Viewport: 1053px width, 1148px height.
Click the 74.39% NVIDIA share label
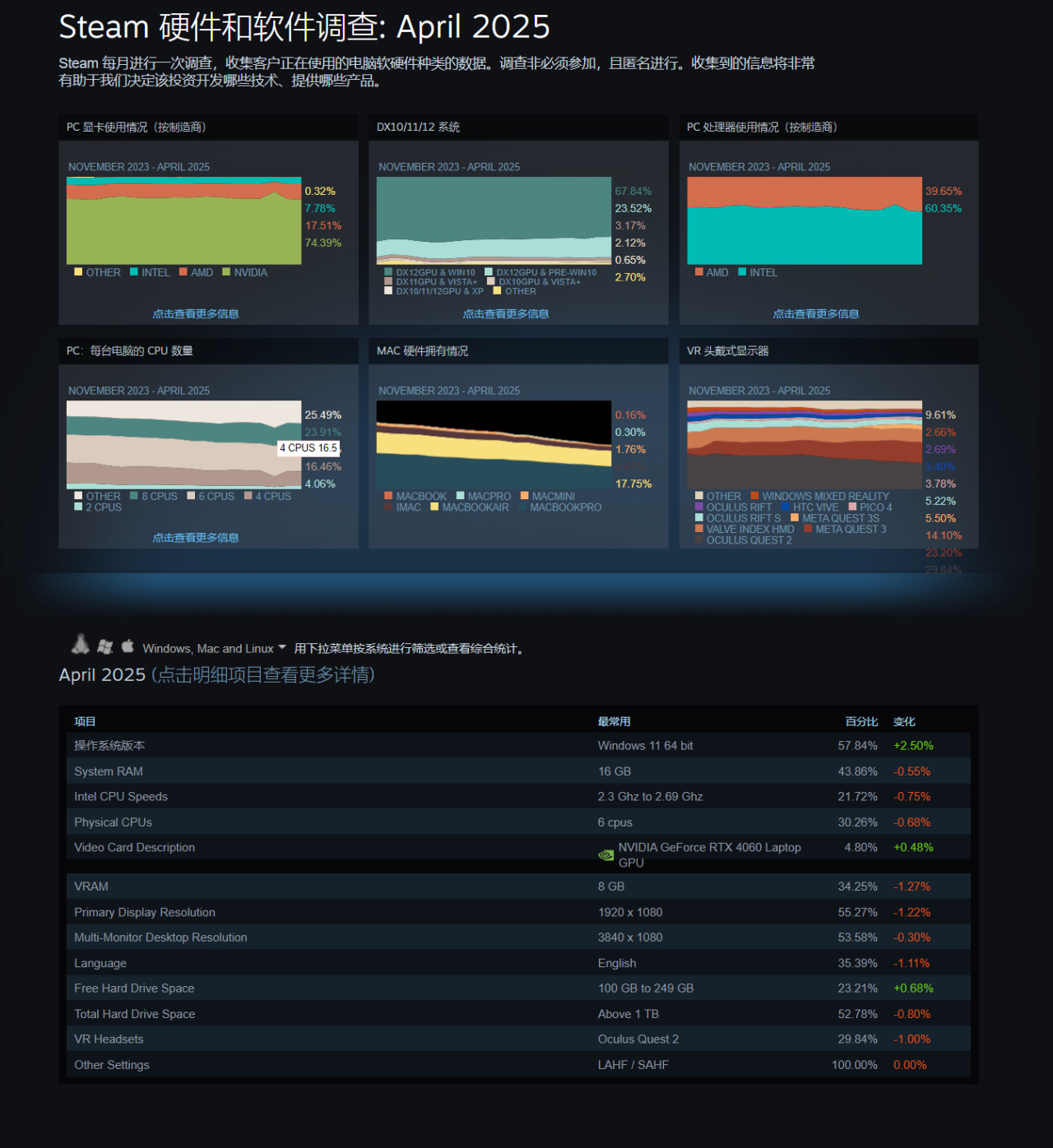pyautogui.click(x=323, y=243)
